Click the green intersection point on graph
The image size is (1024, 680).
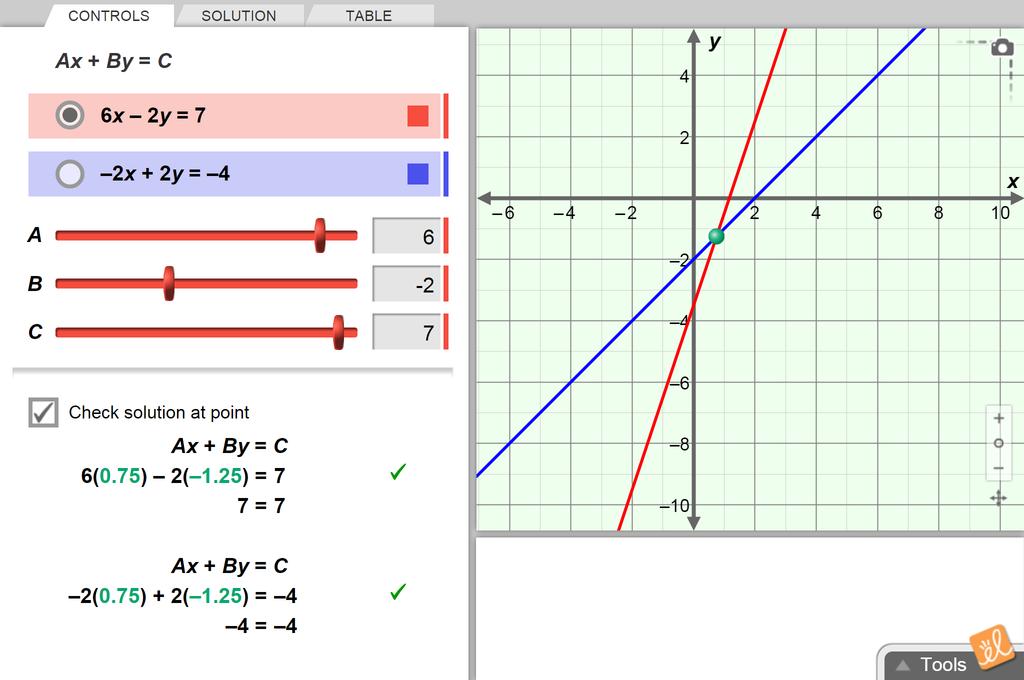pos(716,236)
